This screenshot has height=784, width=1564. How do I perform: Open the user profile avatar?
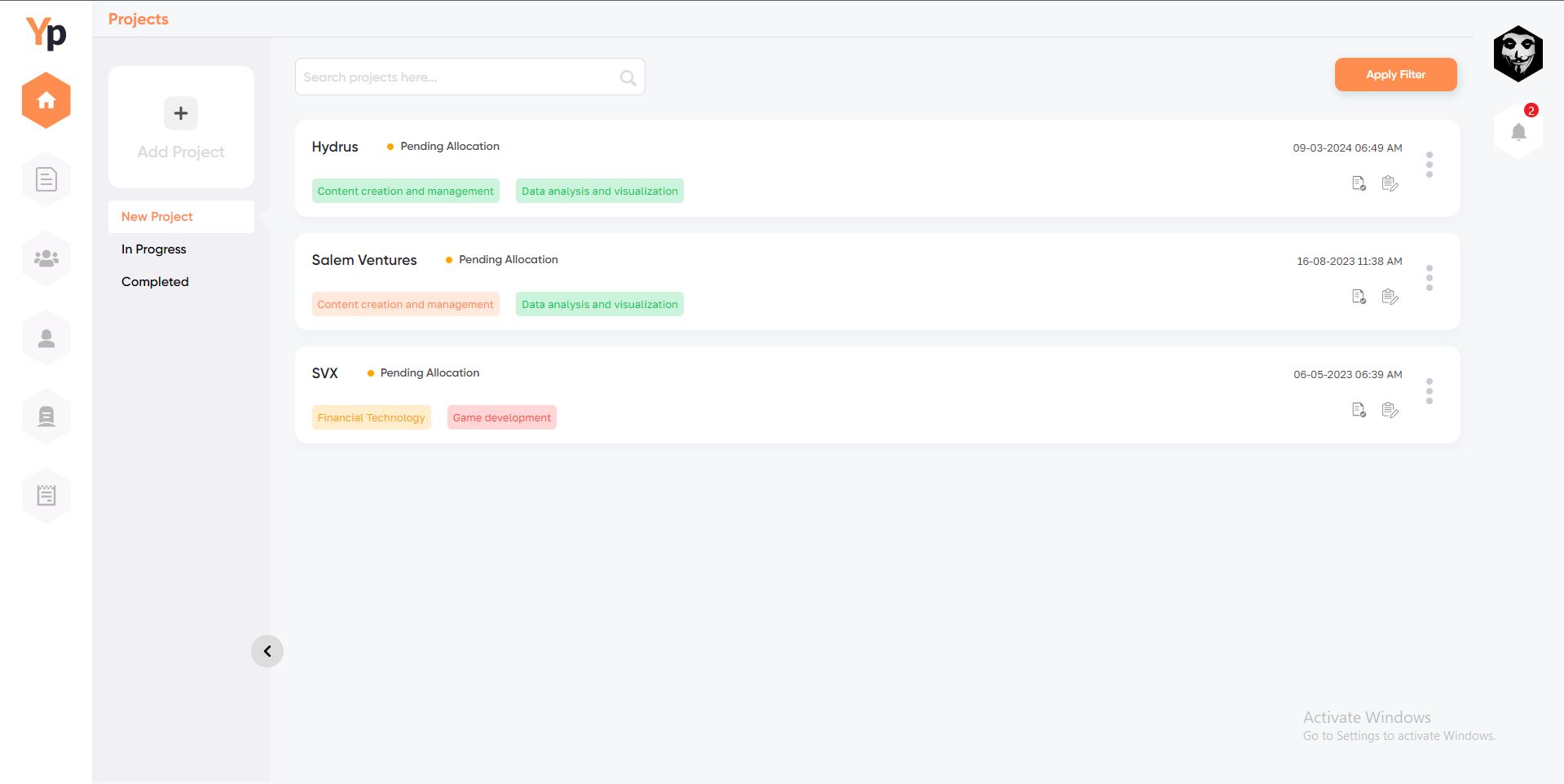[x=1518, y=54]
